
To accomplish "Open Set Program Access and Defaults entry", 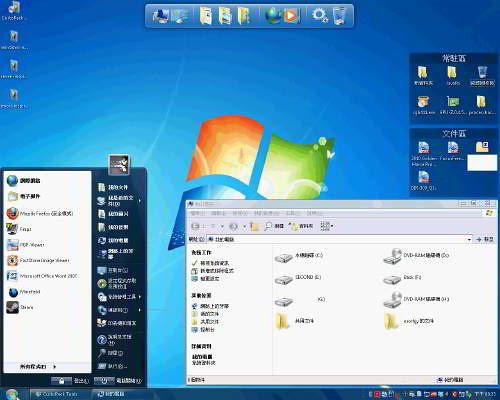I will pyautogui.click(x=117, y=283).
